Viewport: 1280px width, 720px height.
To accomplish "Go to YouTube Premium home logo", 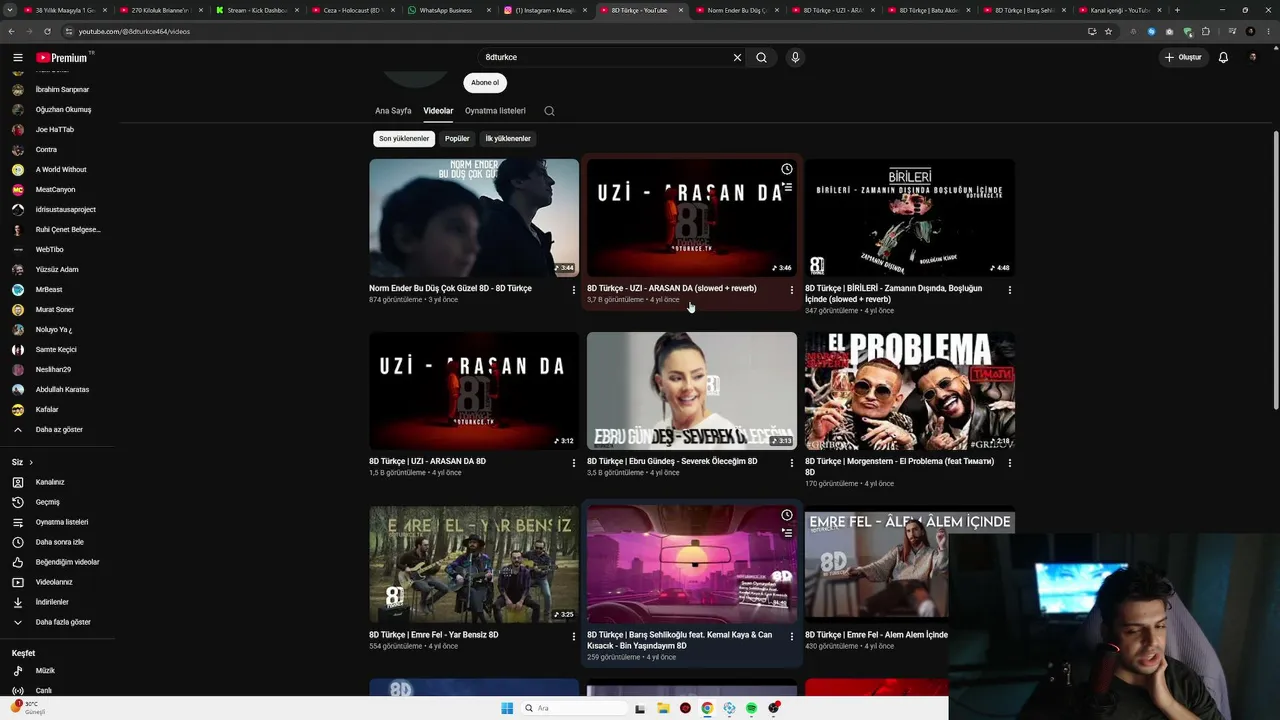I will tap(64, 57).
